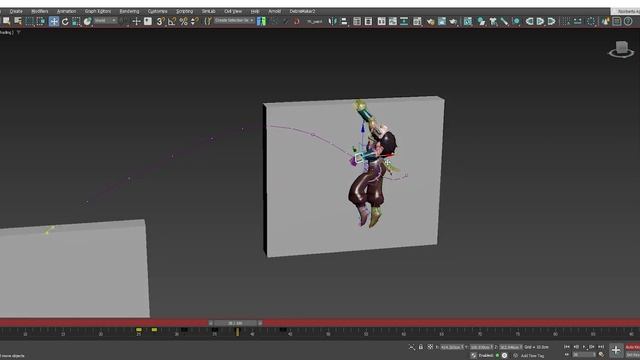This screenshot has height=360, width=640.
Task: Toggle Keyboard Shortcut Override icon
Action: coord(148,21)
